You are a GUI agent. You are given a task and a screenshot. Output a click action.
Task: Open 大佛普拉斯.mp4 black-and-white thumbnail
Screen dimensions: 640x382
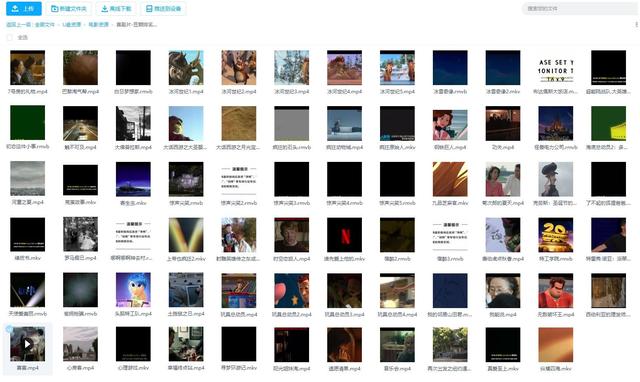click(133, 123)
